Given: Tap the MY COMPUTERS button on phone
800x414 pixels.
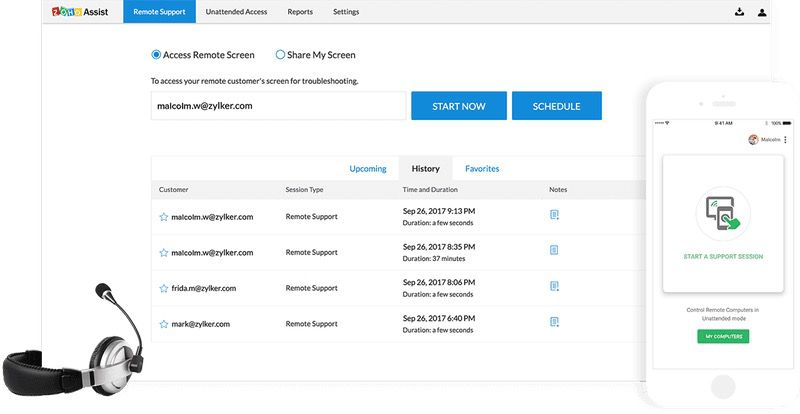Looking at the screenshot, I should tap(723, 337).
